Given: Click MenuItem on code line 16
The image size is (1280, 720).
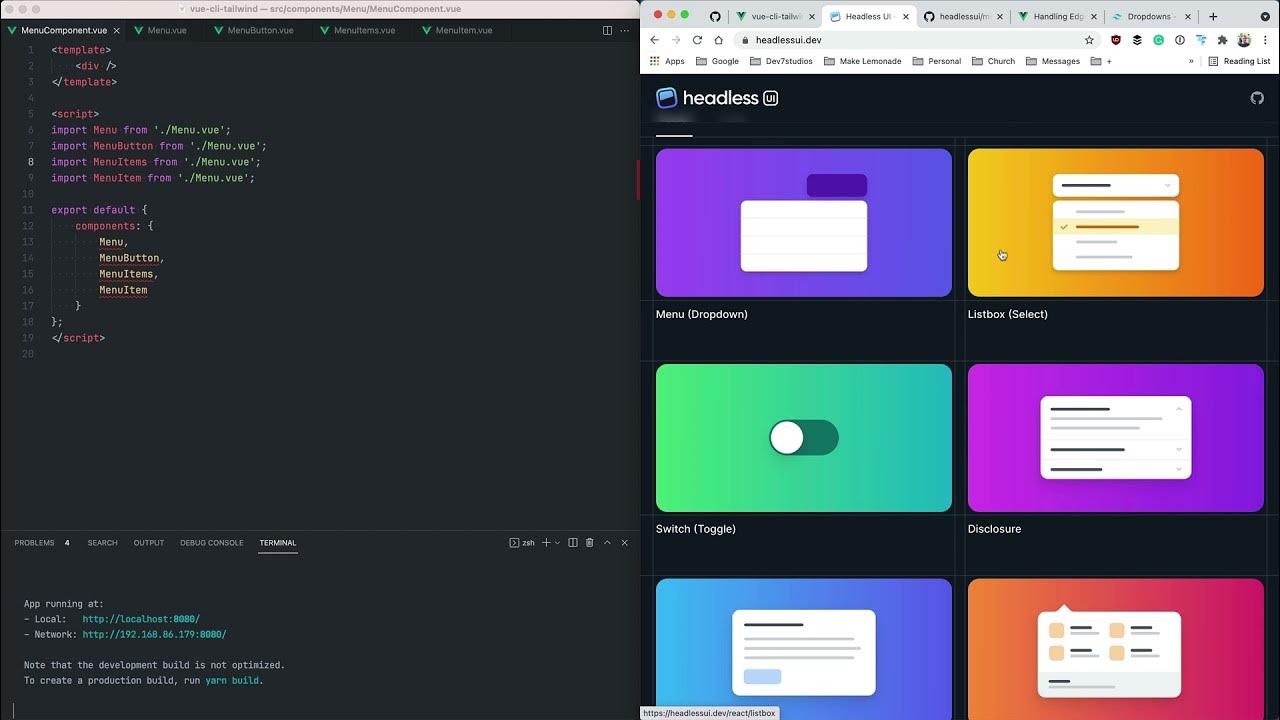Looking at the screenshot, I should (123, 290).
